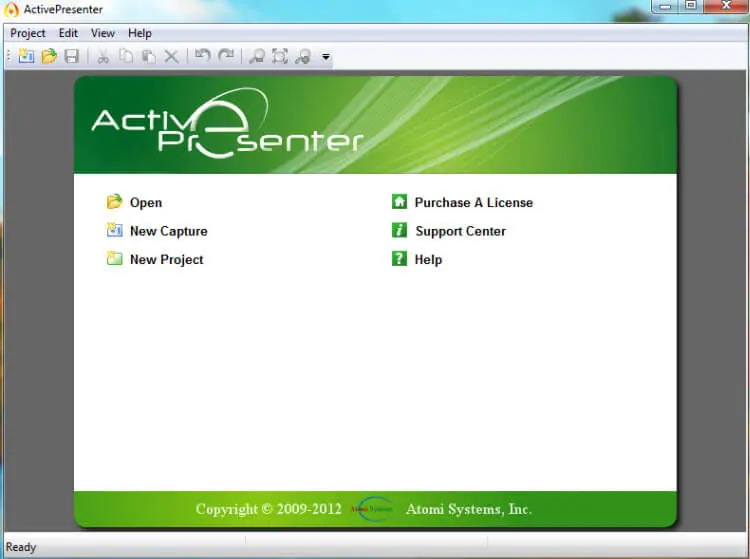Click the Zoom to Fit icon
750x559 pixels.
[x=280, y=56]
